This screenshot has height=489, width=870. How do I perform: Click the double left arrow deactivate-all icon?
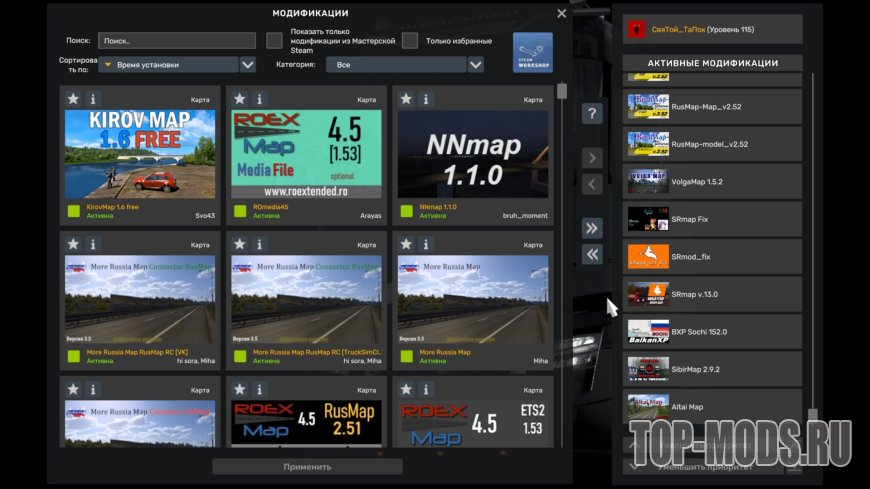(592, 254)
